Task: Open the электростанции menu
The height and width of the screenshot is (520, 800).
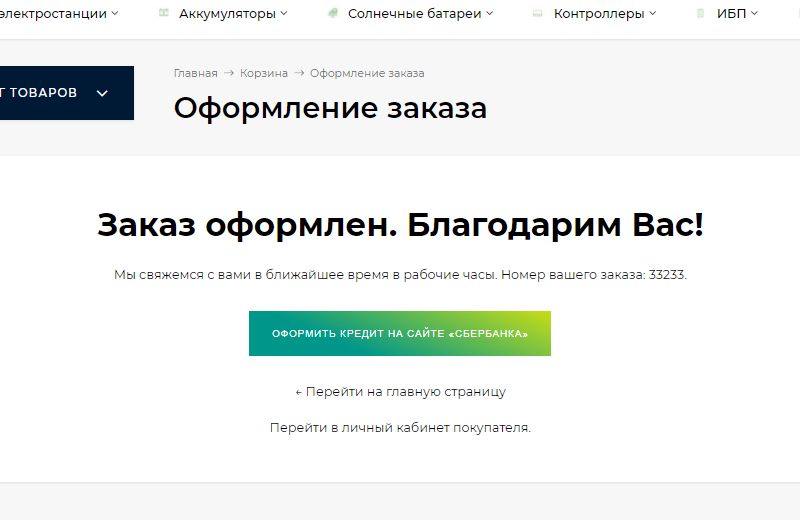Action: click(x=53, y=14)
